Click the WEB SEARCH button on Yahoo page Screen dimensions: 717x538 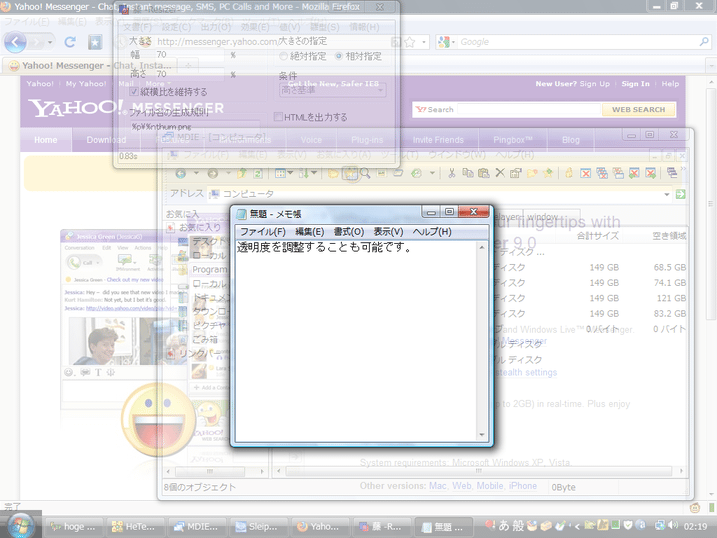639,110
